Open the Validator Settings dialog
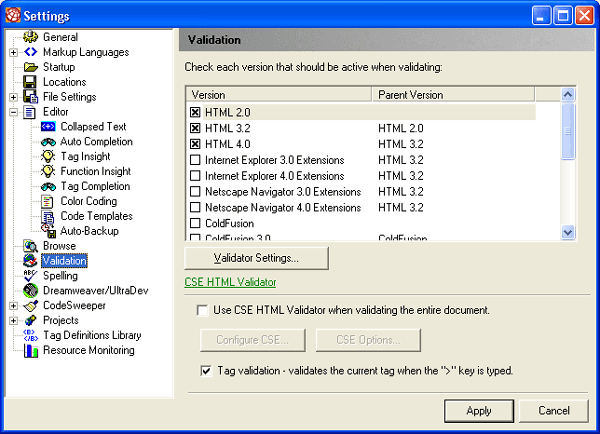The width and height of the screenshot is (600, 434). click(256, 258)
